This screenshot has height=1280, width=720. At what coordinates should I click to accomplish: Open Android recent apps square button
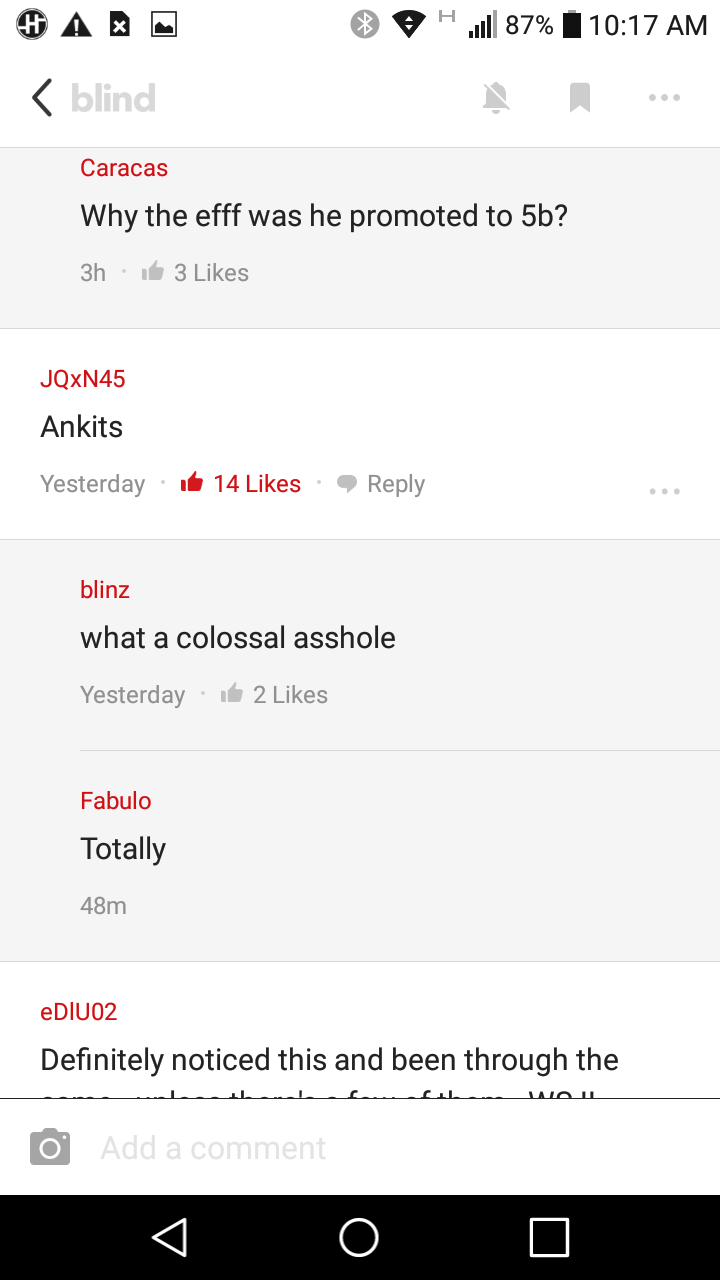coord(549,1237)
